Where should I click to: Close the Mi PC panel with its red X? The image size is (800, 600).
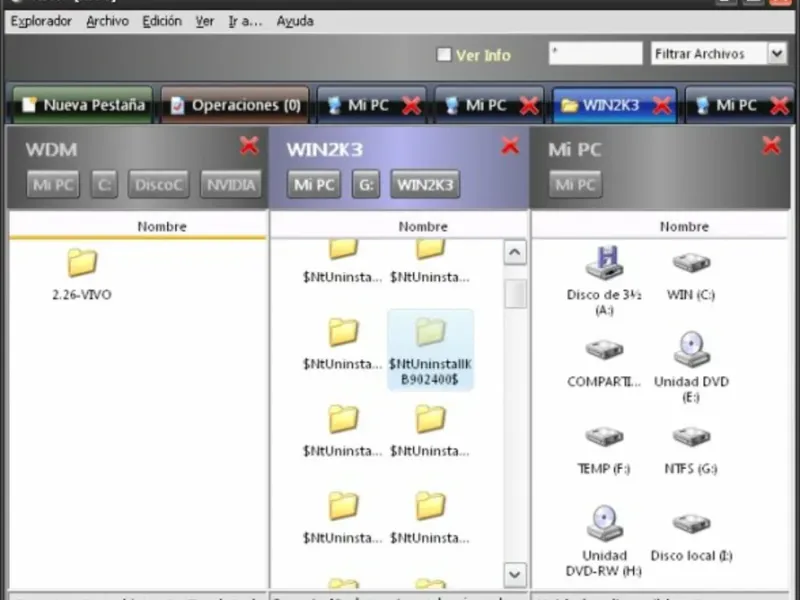click(771, 146)
